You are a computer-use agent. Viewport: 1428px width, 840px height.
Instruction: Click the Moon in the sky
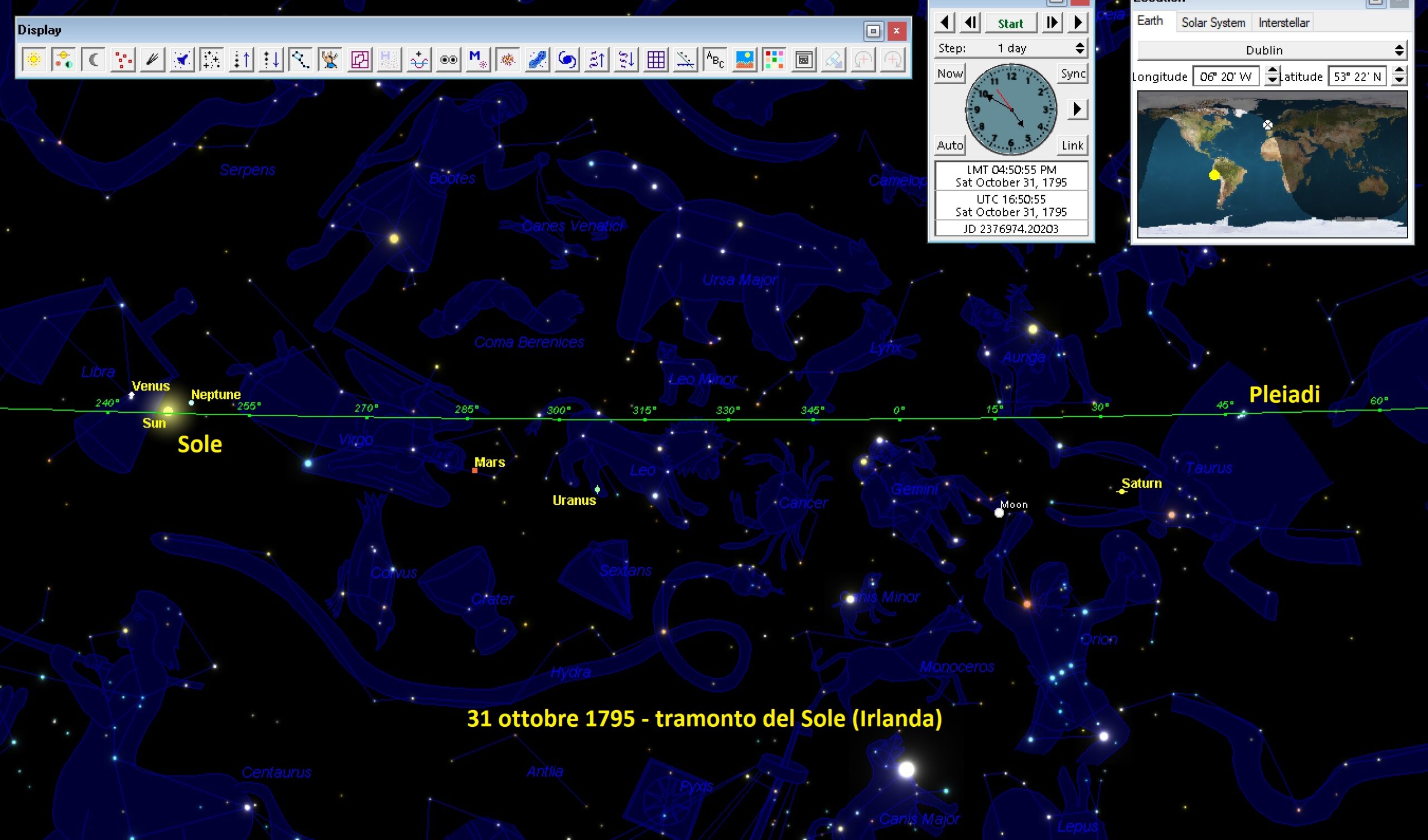999,513
